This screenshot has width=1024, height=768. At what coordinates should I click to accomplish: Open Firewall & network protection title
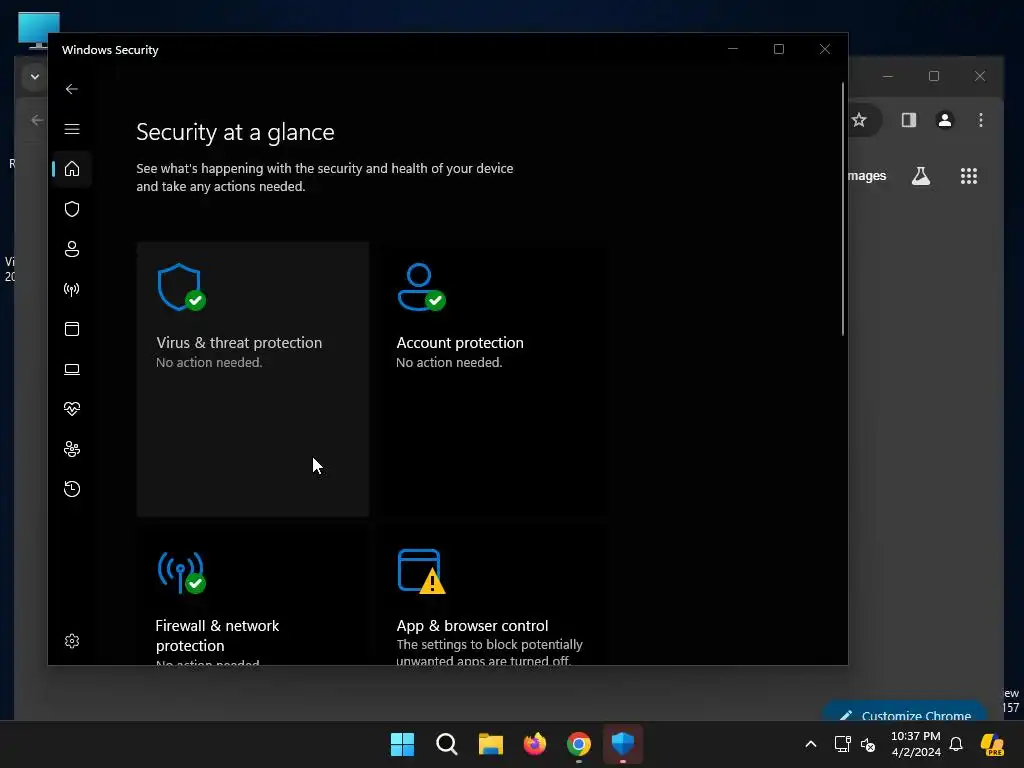click(217, 635)
